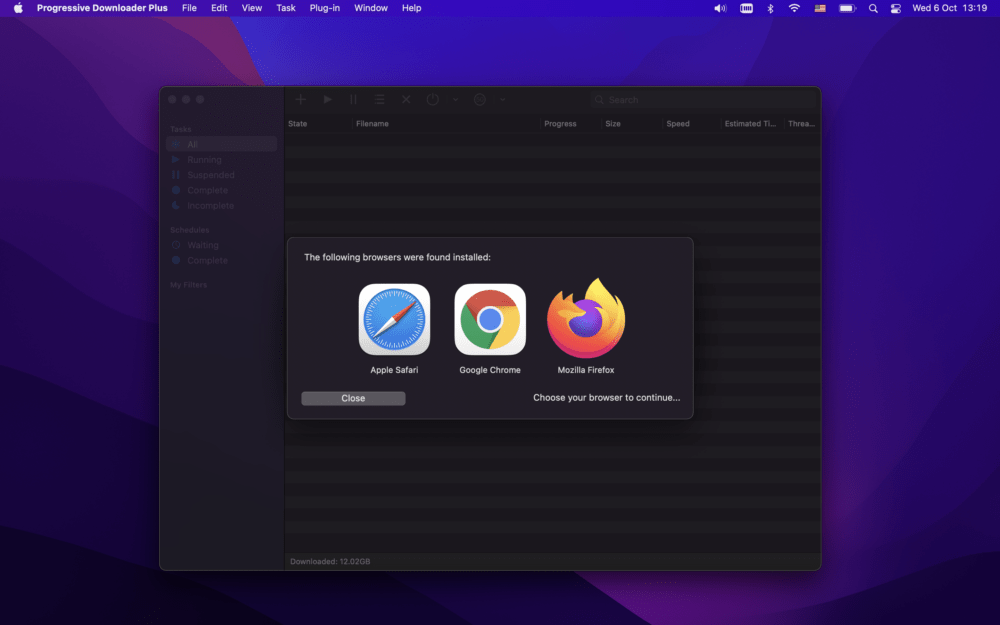Select Incomplete in the Tasks sidebar

[221, 205]
